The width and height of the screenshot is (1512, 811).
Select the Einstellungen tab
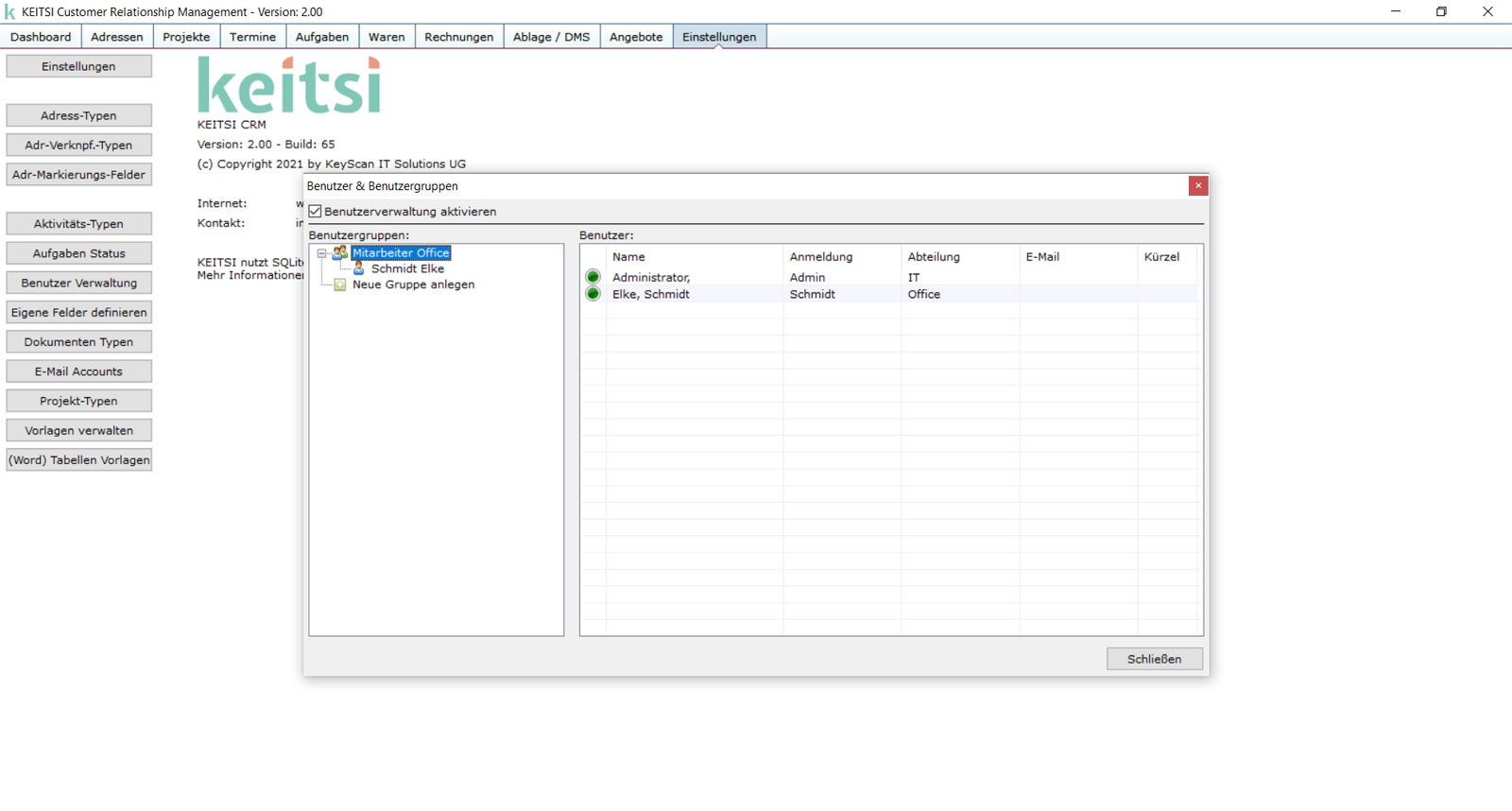tap(719, 37)
